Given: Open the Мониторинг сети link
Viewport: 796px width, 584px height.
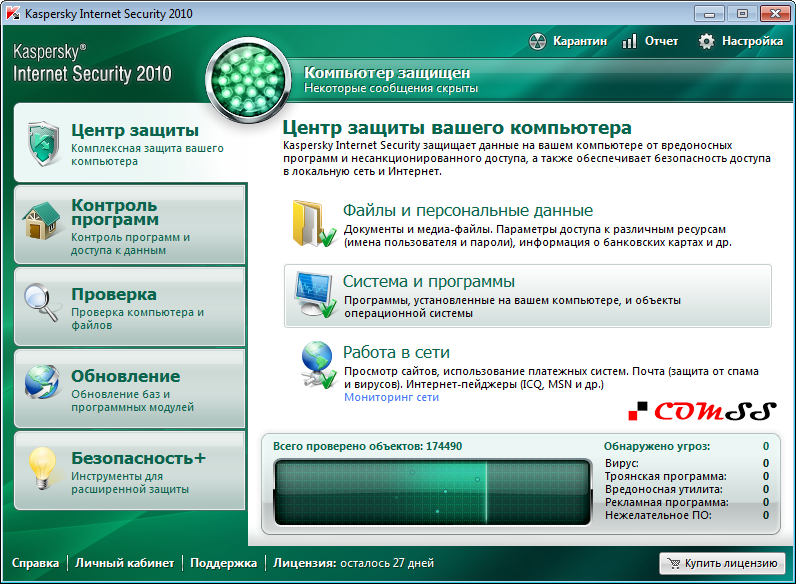Looking at the screenshot, I should click(x=391, y=397).
